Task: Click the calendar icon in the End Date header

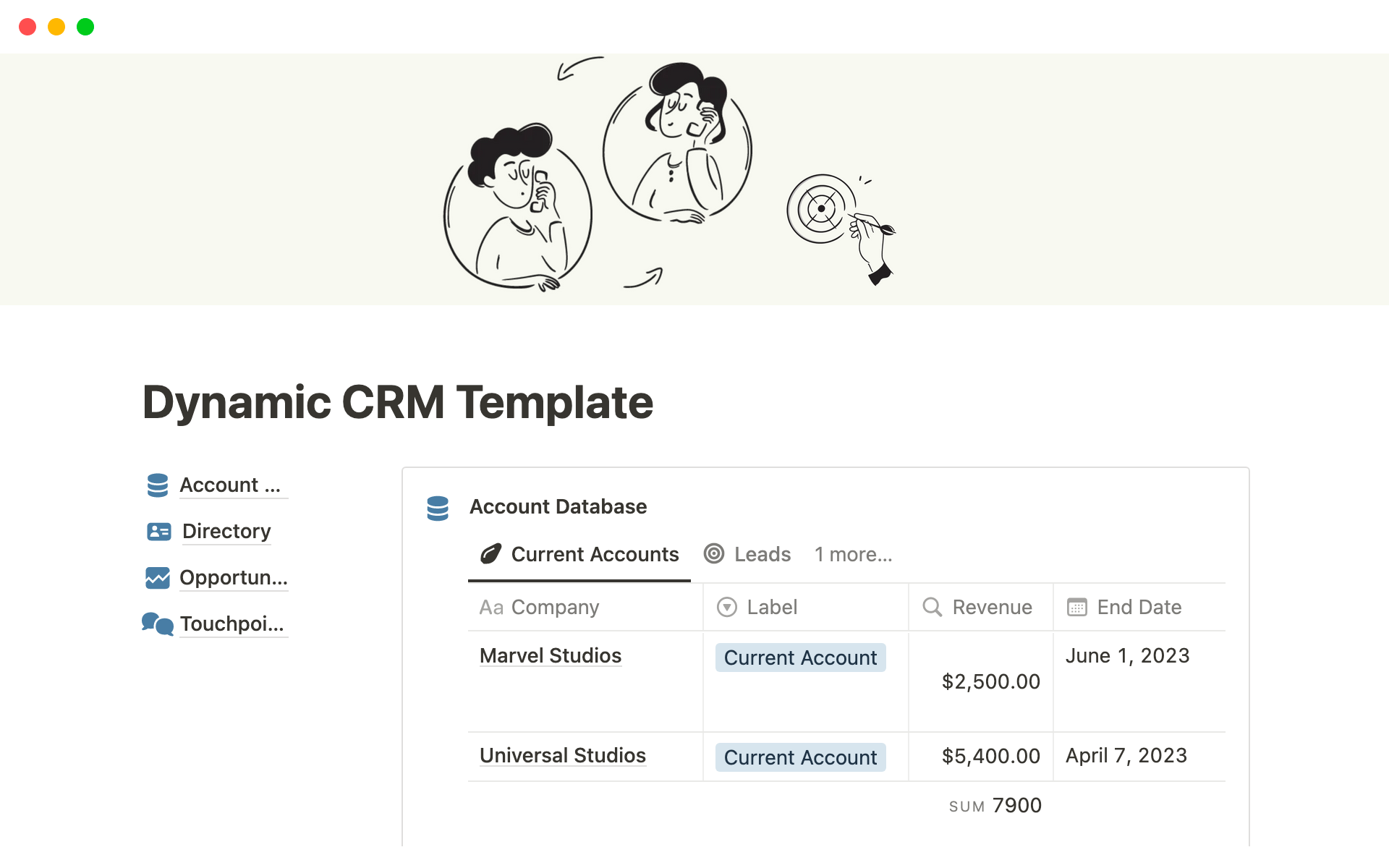Action: coord(1077,608)
